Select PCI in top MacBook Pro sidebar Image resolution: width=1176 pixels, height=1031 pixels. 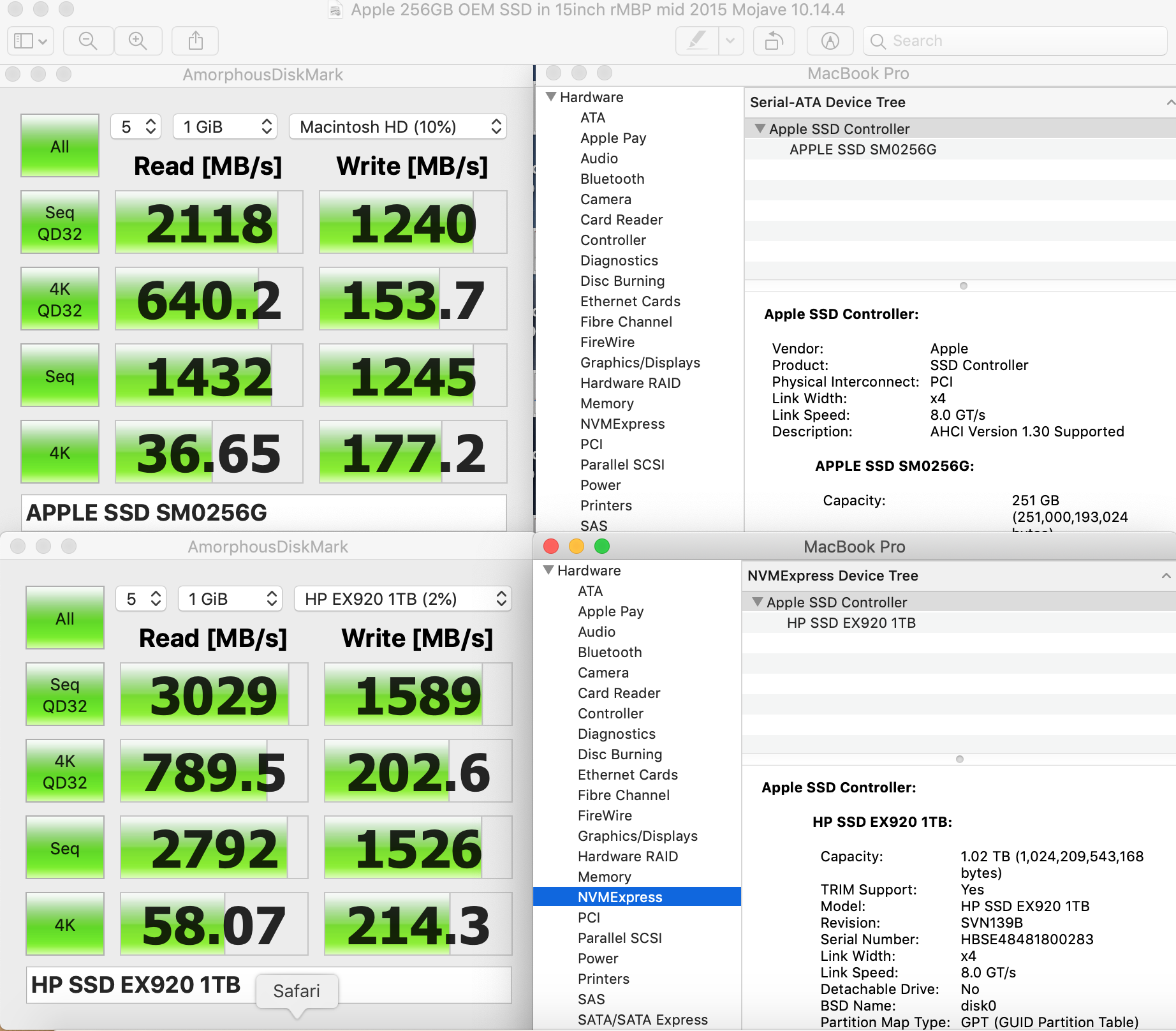click(591, 444)
